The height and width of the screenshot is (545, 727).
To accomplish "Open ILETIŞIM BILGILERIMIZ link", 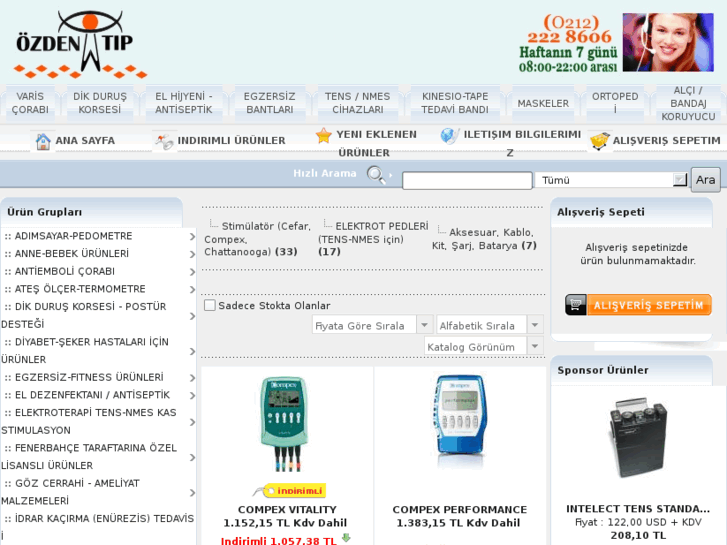I will [x=522, y=143].
